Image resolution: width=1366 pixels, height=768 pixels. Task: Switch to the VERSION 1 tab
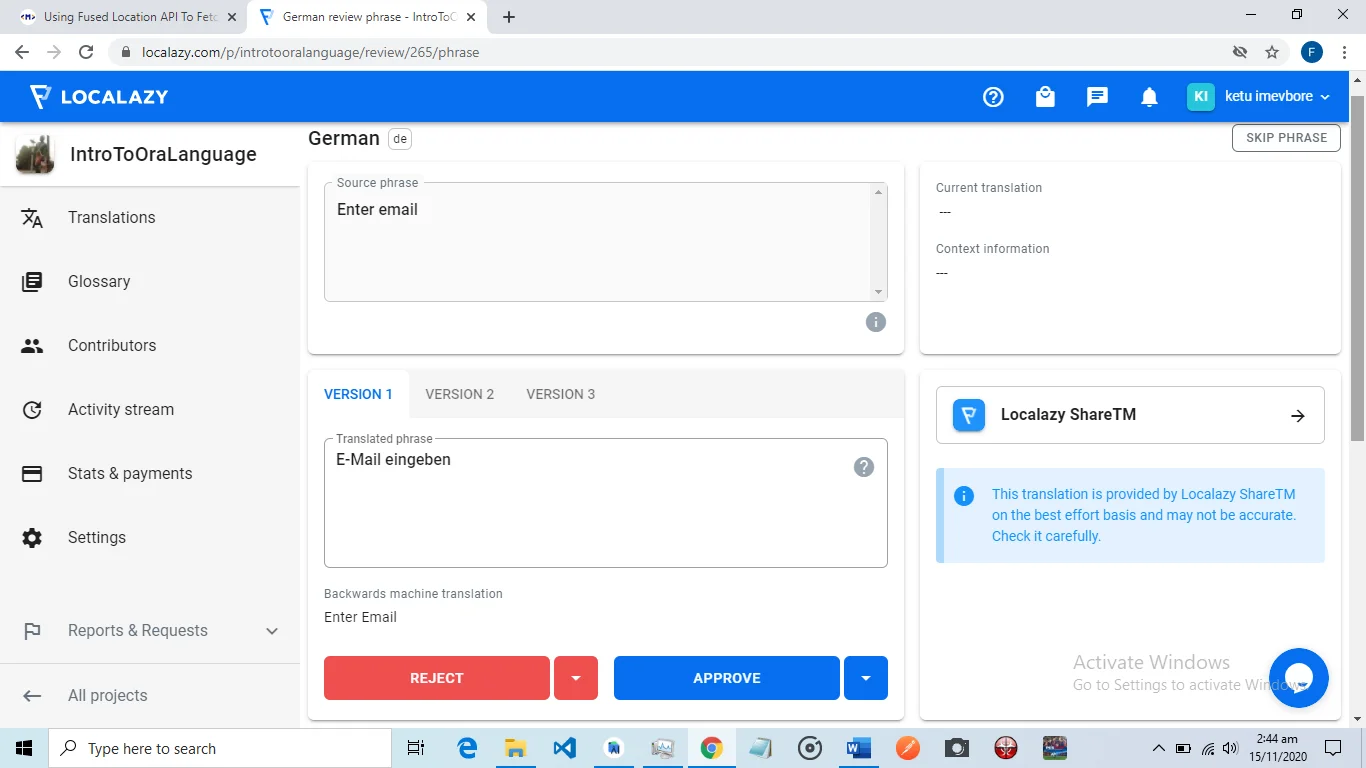[358, 394]
